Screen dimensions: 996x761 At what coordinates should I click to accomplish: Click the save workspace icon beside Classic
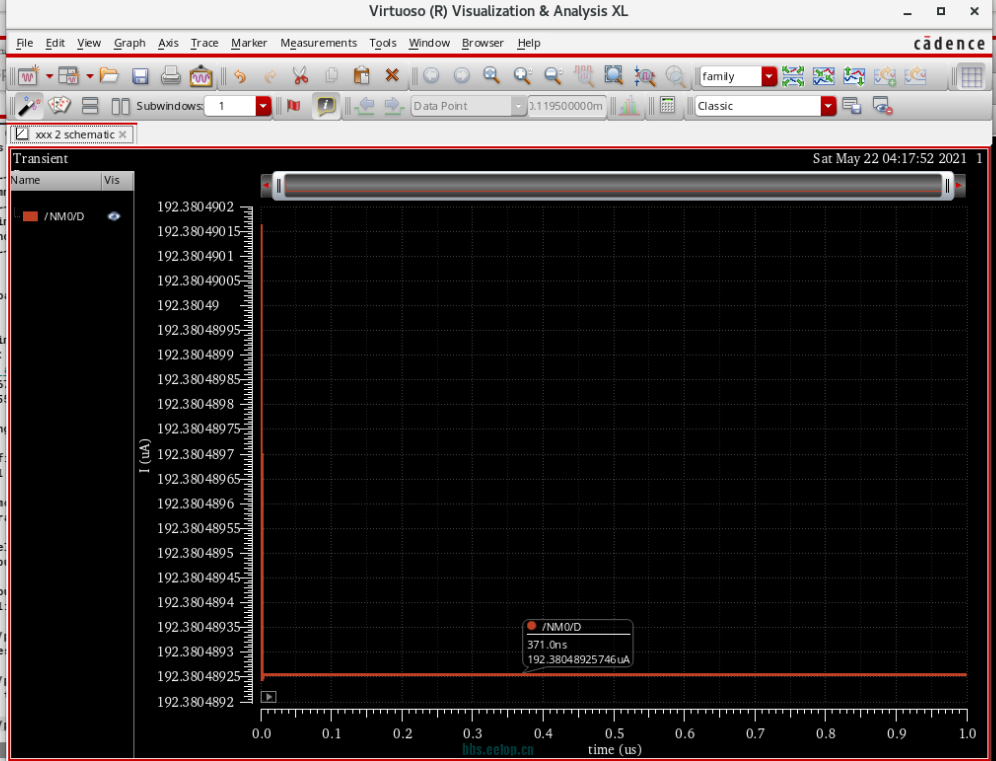[851, 105]
